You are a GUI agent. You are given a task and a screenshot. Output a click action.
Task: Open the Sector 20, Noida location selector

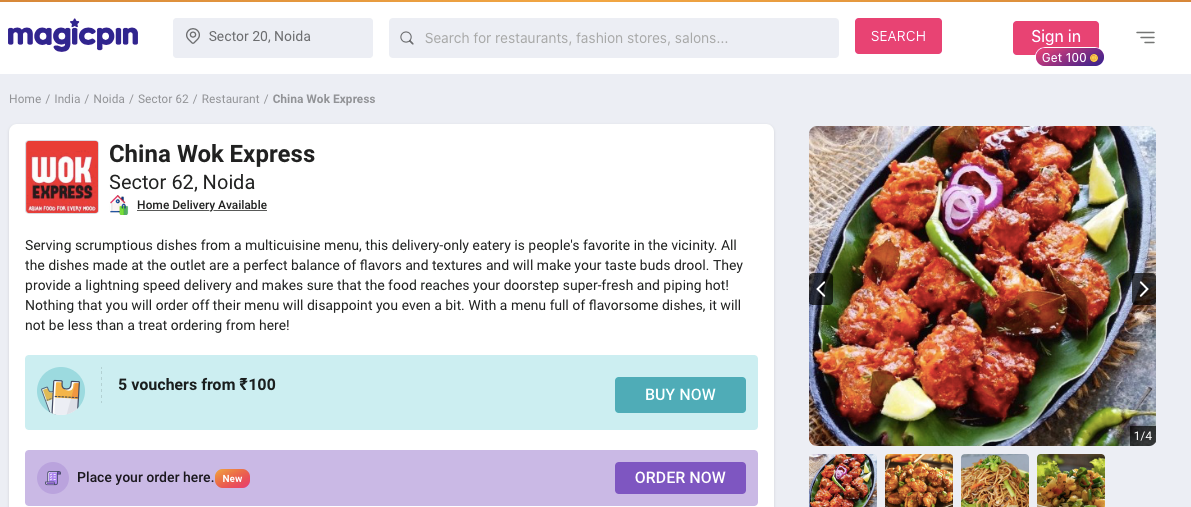click(273, 38)
